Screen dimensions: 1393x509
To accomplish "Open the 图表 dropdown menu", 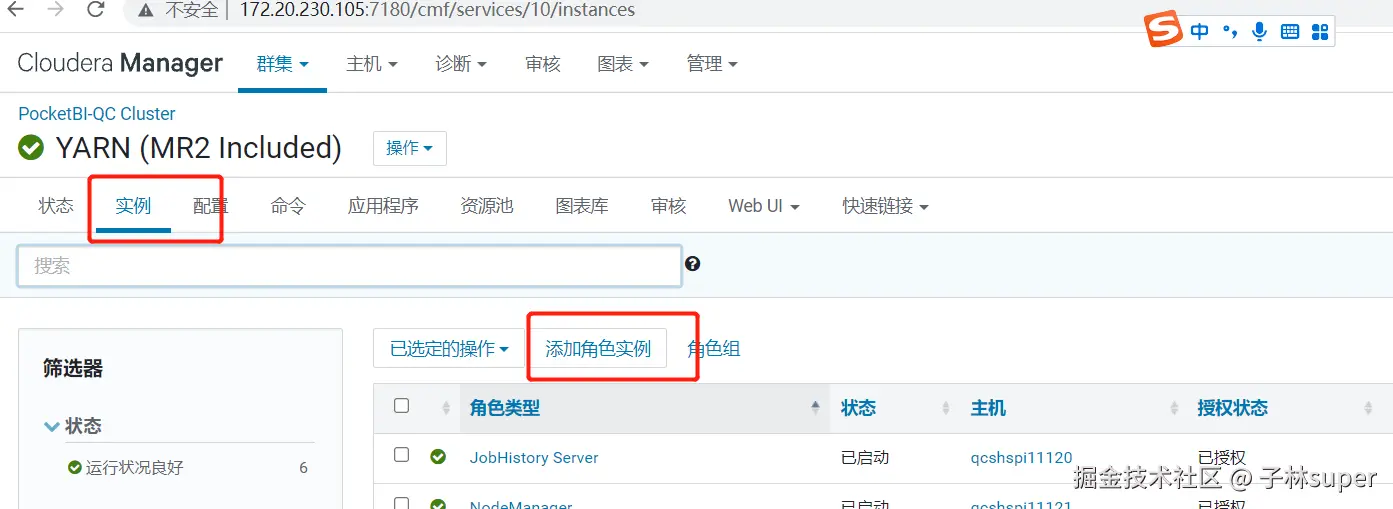I will (623, 64).
